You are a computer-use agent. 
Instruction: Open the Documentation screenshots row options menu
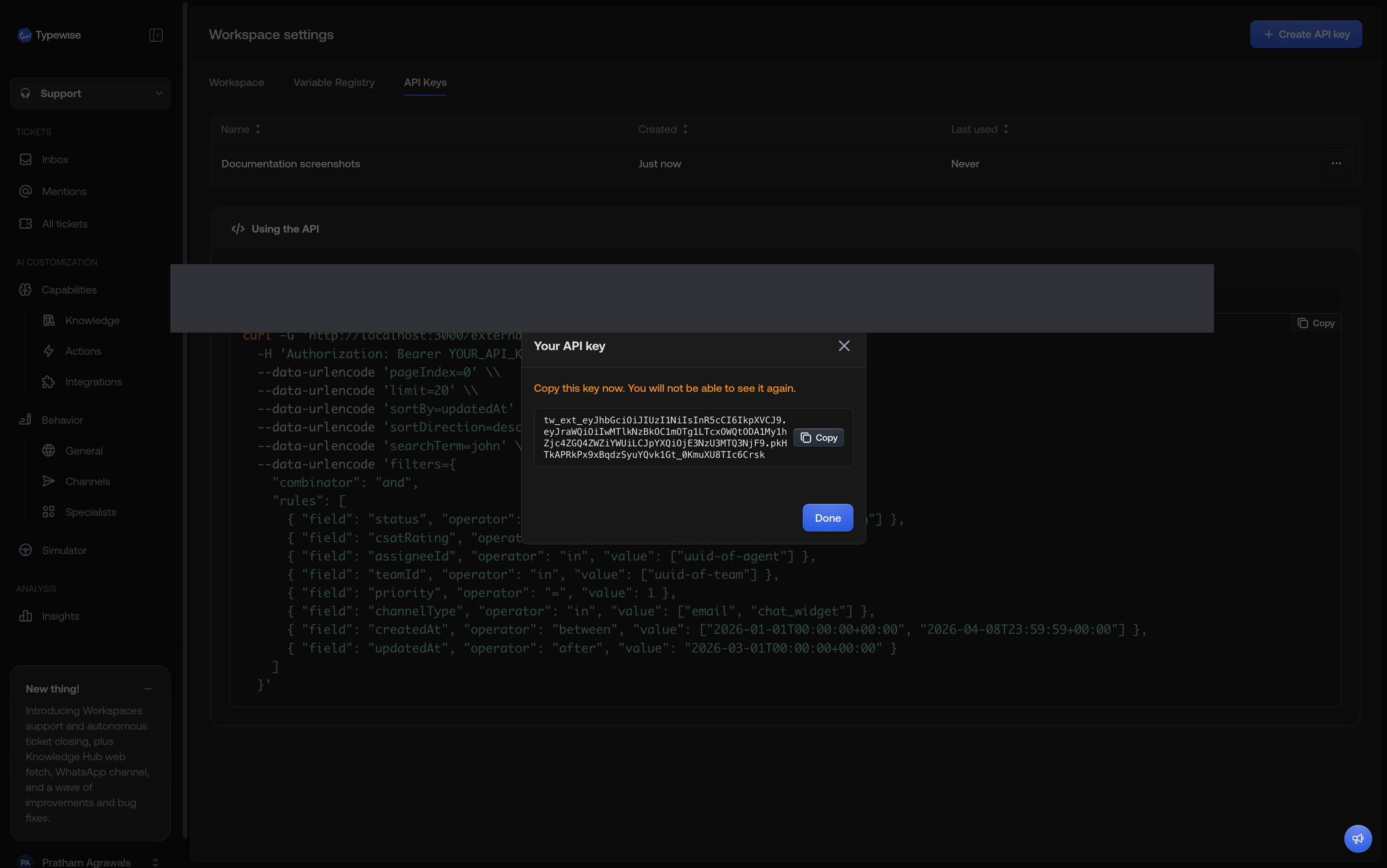1336,164
